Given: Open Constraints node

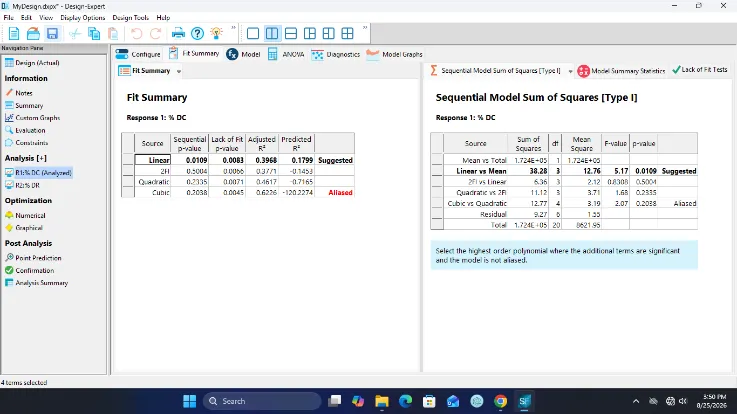Looking at the screenshot, I should (x=26, y=142).
